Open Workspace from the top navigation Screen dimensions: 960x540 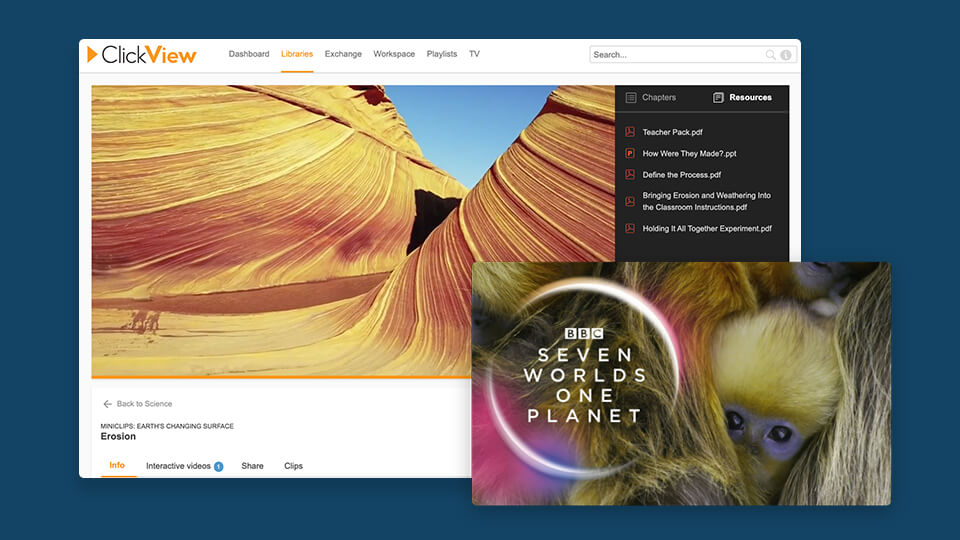click(x=394, y=54)
